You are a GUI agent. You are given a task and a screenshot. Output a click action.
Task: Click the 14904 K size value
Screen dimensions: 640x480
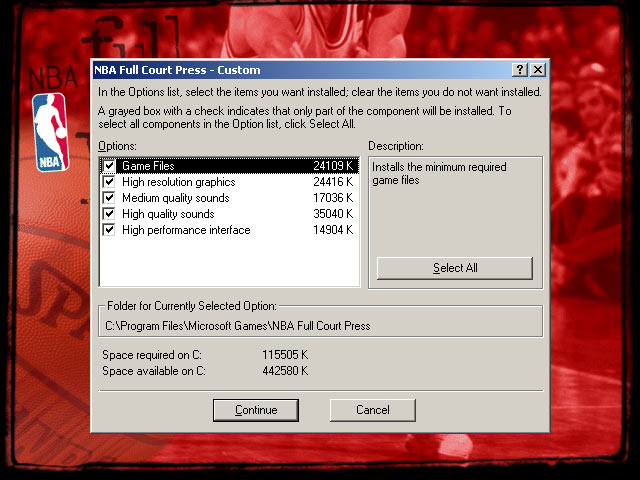pos(333,229)
